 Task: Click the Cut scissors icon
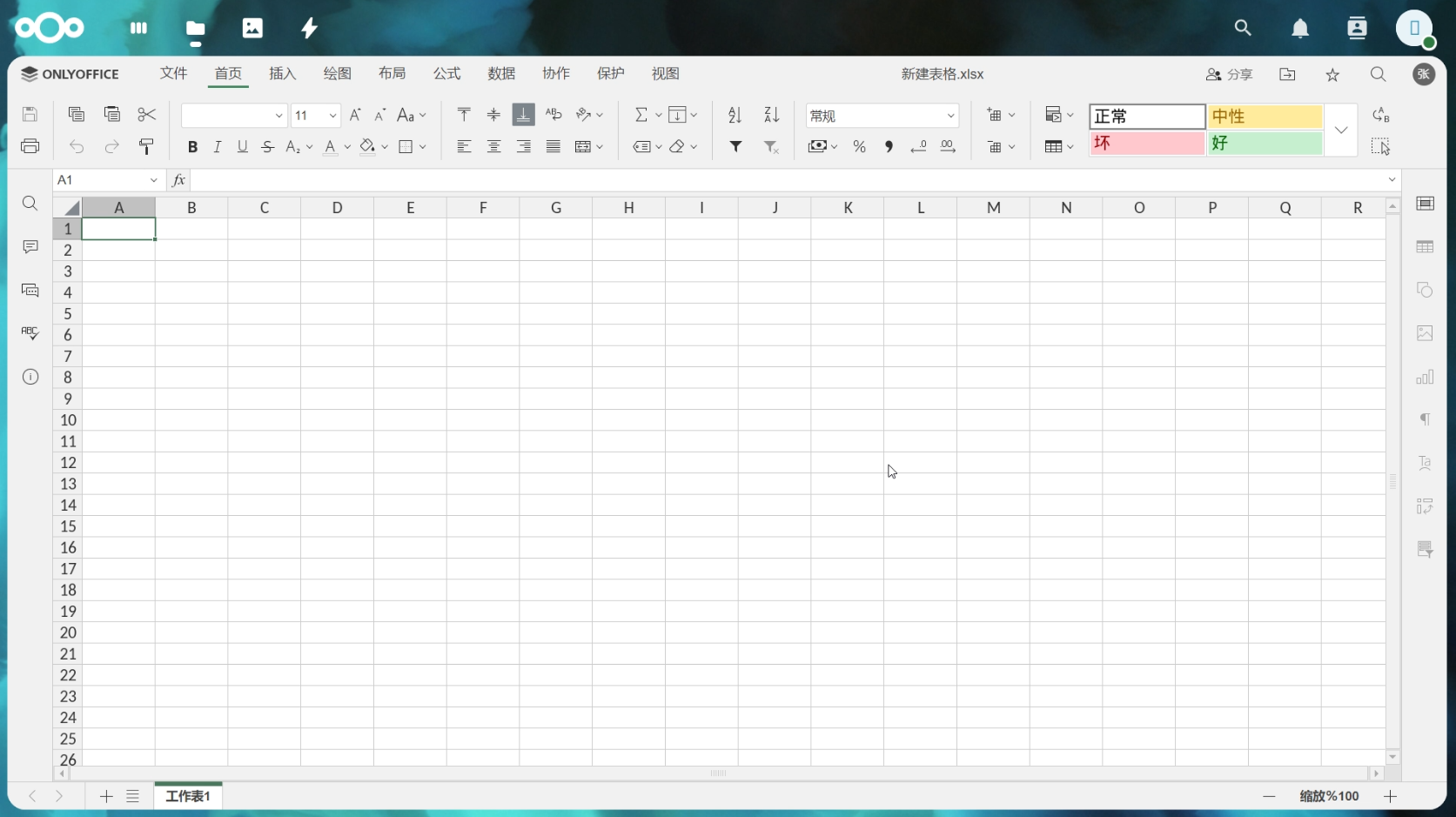pos(146,115)
